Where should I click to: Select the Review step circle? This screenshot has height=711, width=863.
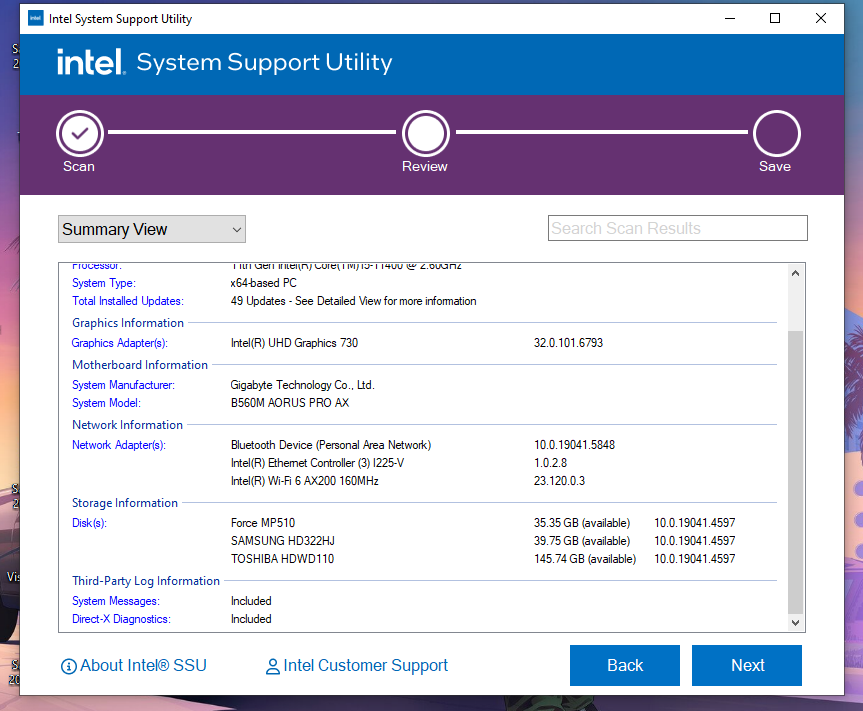click(425, 133)
